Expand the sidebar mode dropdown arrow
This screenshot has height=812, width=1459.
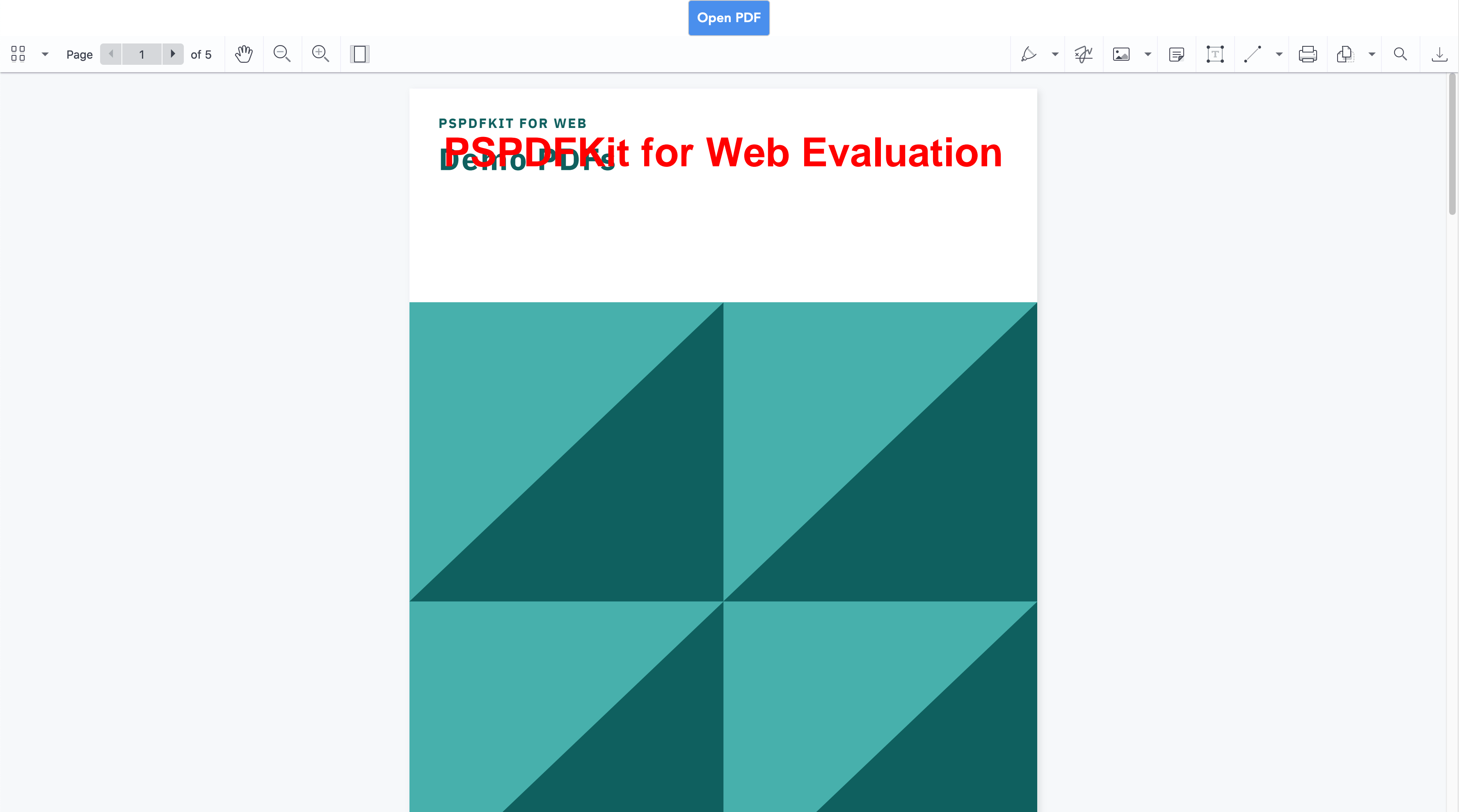click(45, 55)
